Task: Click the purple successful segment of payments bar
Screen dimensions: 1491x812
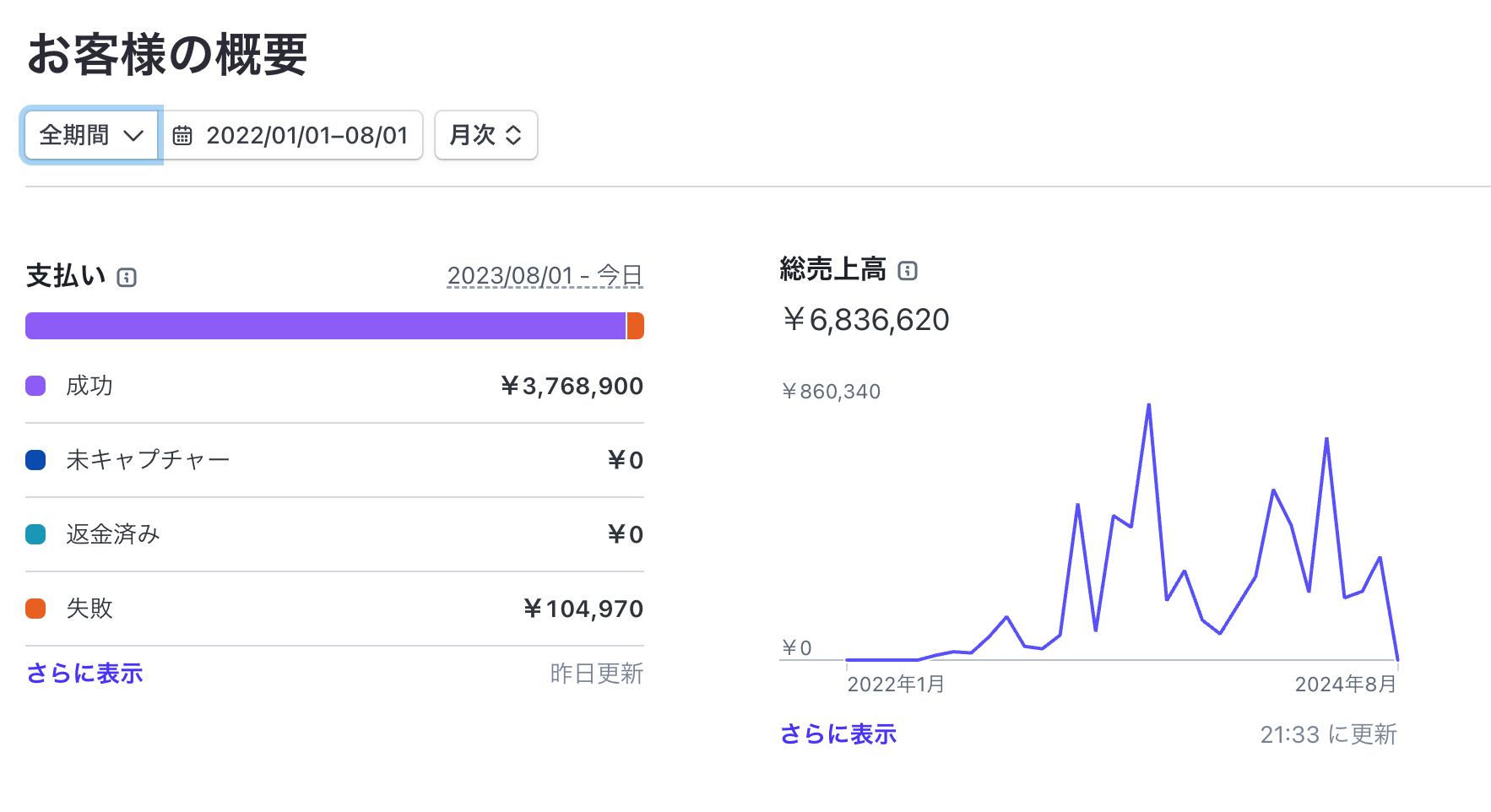Action: point(325,326)
